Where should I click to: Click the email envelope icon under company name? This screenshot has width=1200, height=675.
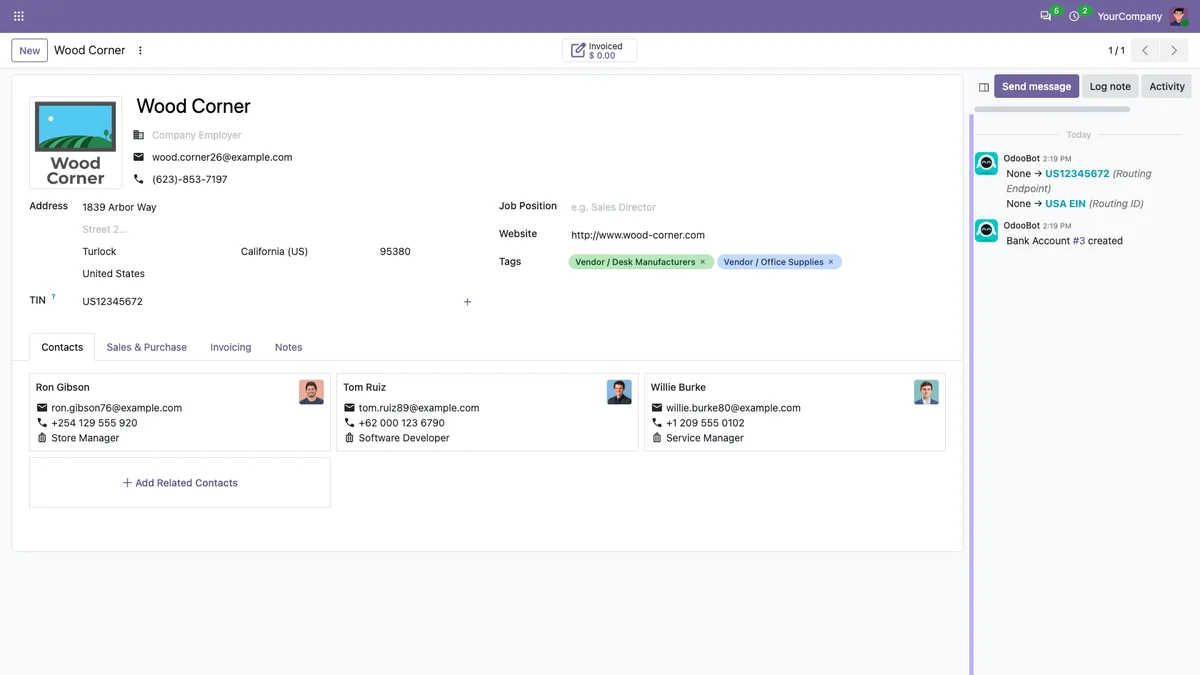coord(138,157)
